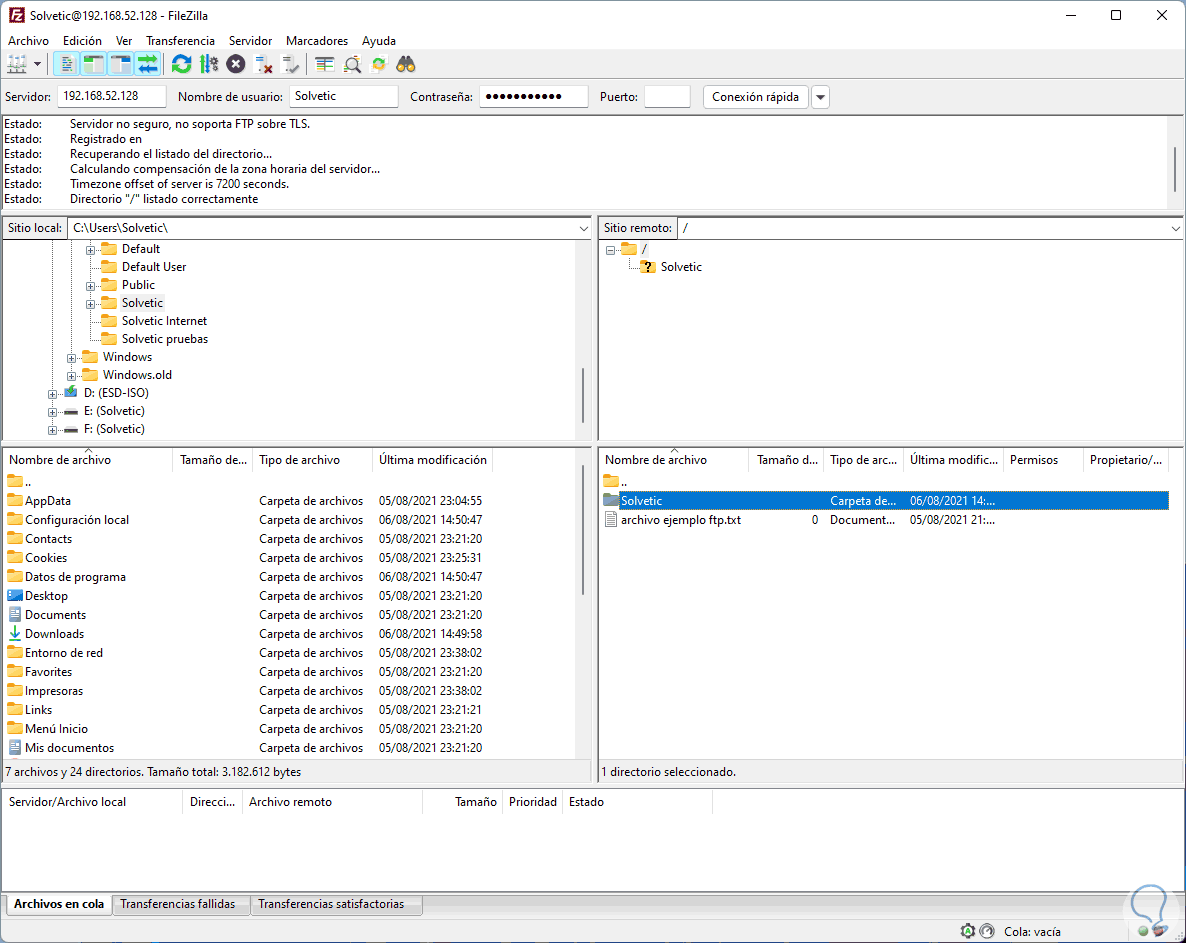Expand the Windows folder node
Screen dimensions: 1186x943
[x=71, y=358]
